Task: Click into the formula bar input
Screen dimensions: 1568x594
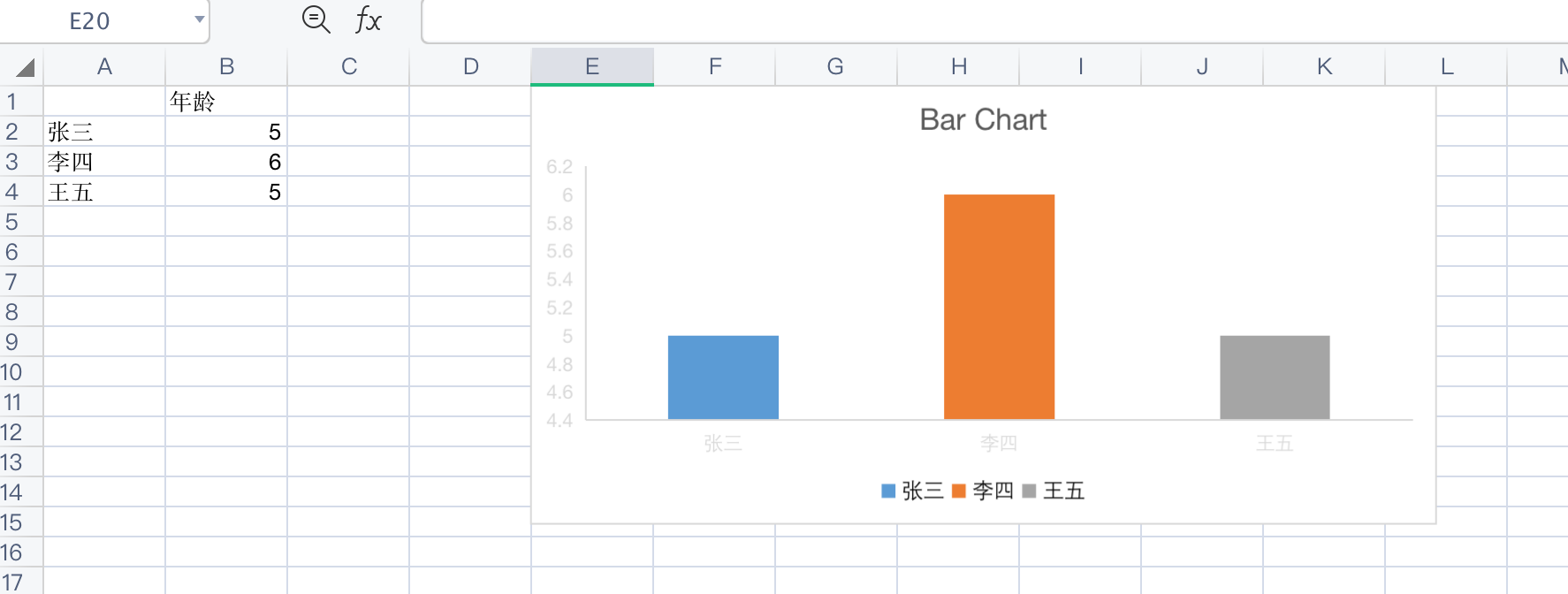Action: (x=994, y=21)
